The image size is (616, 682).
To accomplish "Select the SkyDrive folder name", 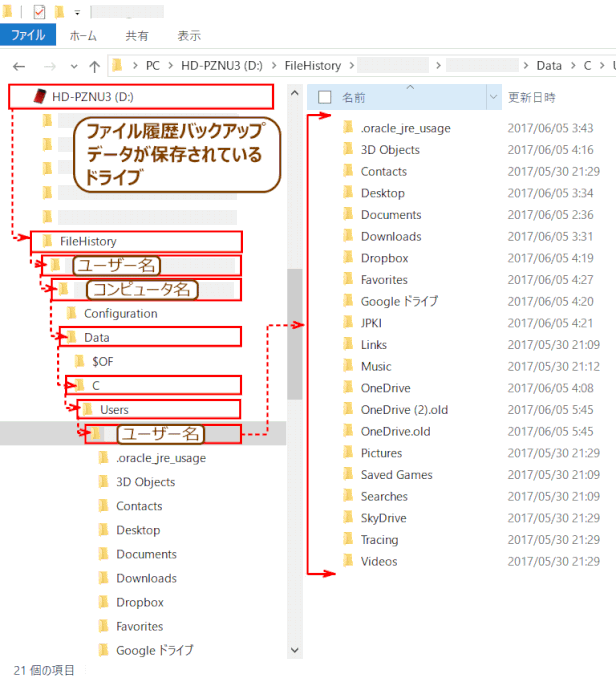I will (383, 518).
